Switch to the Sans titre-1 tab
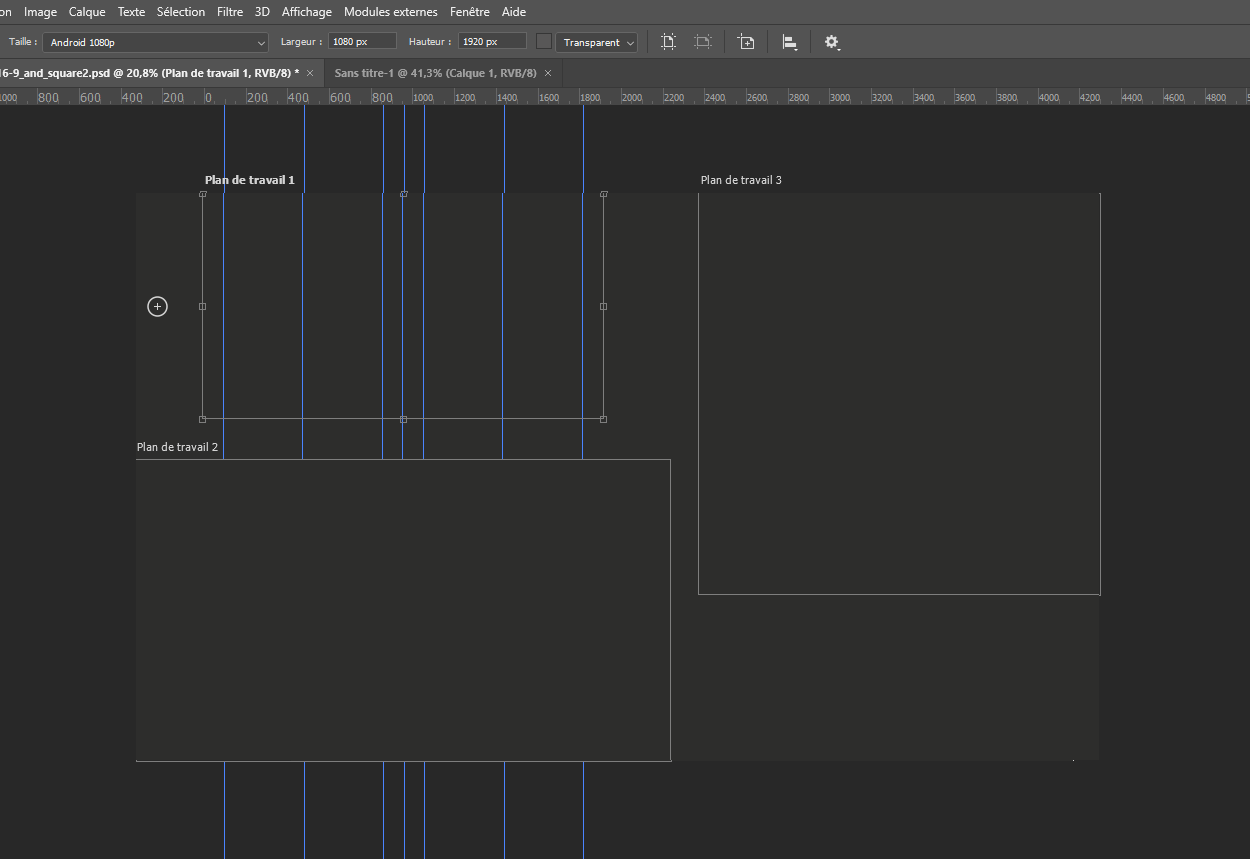This screenshot has width=1250, height=859. 436,72
